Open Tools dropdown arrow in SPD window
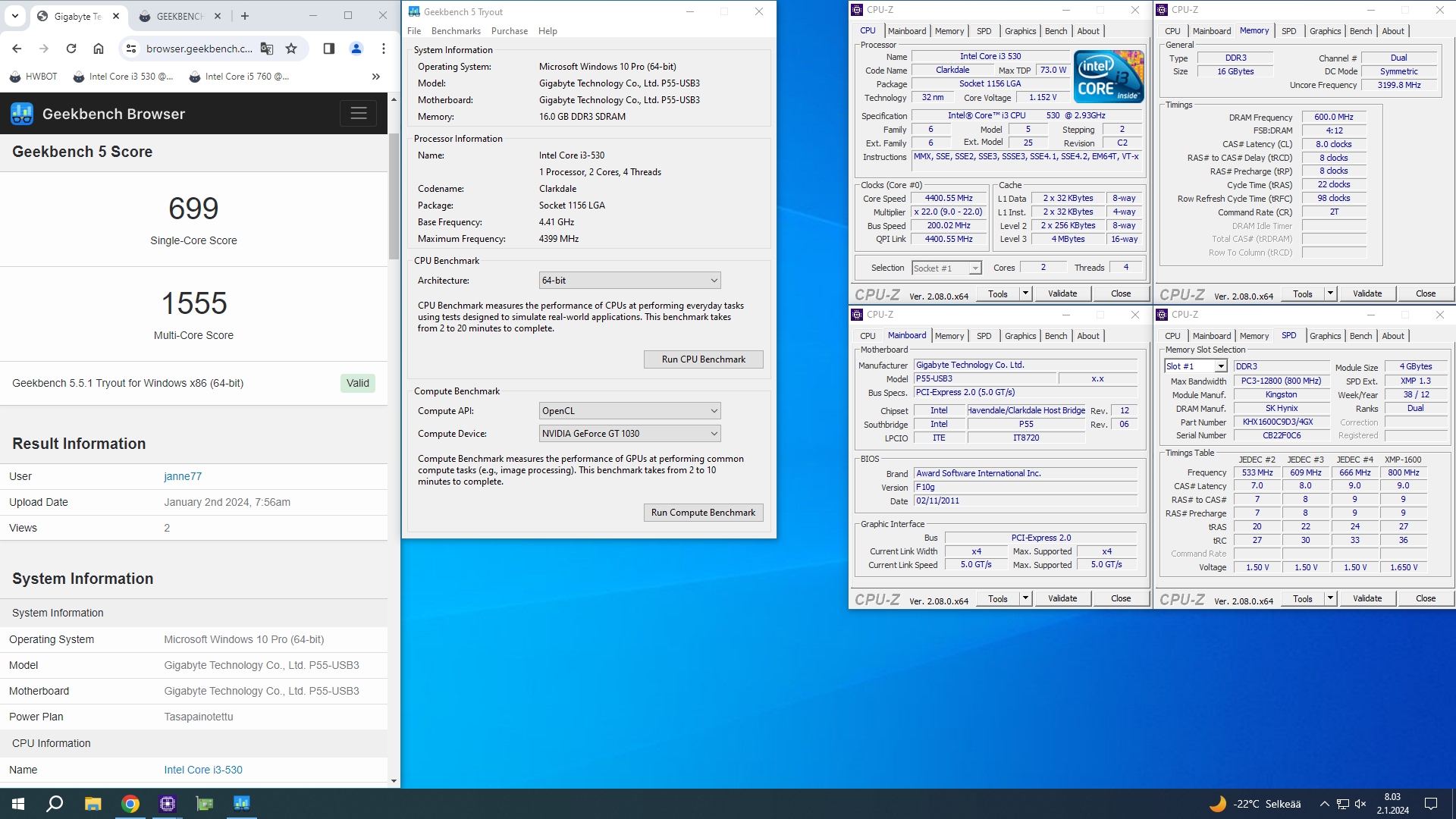This screenshot has width=1456, height=819. click(x=1330, y=598)
